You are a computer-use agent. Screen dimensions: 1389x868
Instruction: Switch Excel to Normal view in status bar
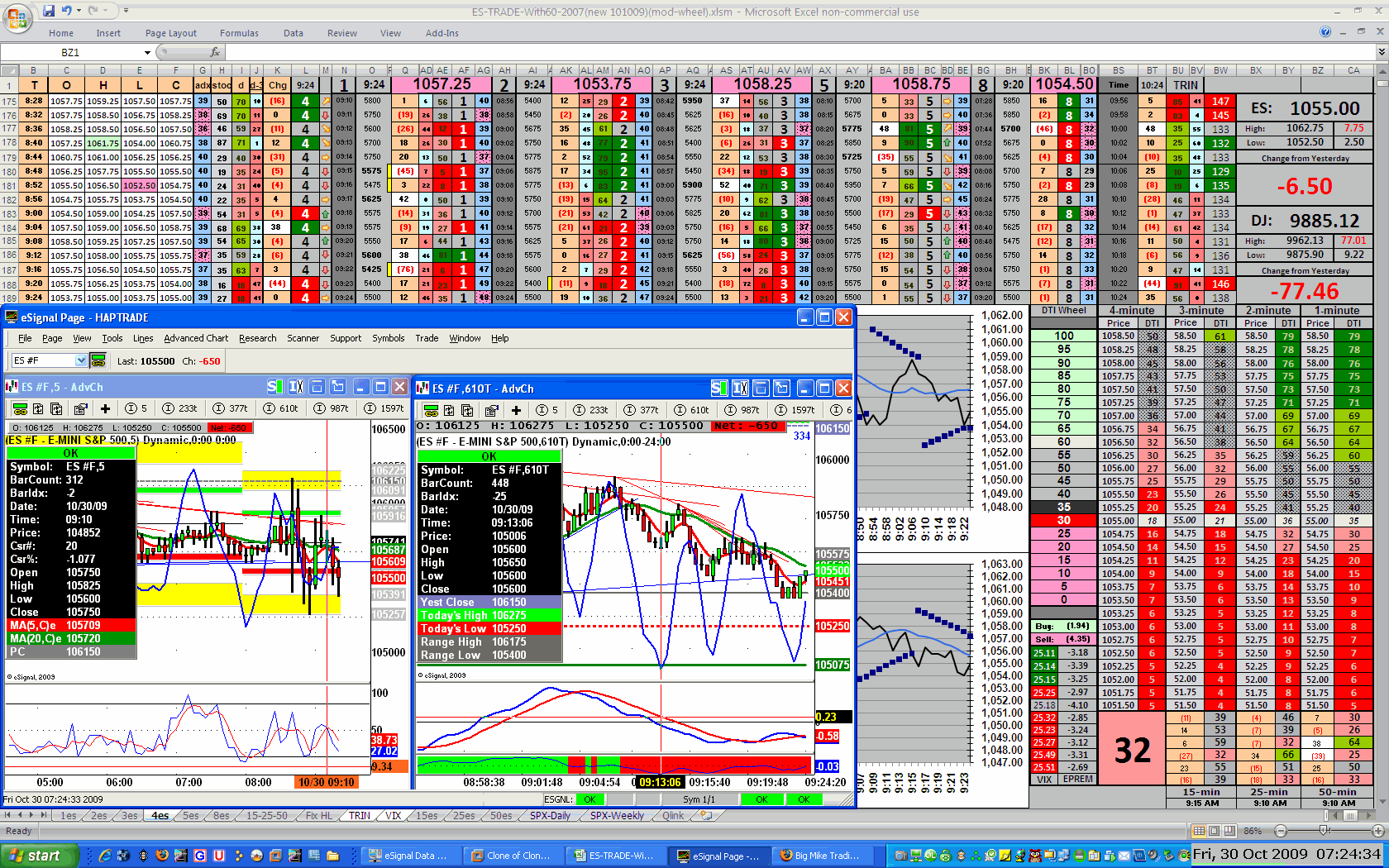tap(1199, 831)
